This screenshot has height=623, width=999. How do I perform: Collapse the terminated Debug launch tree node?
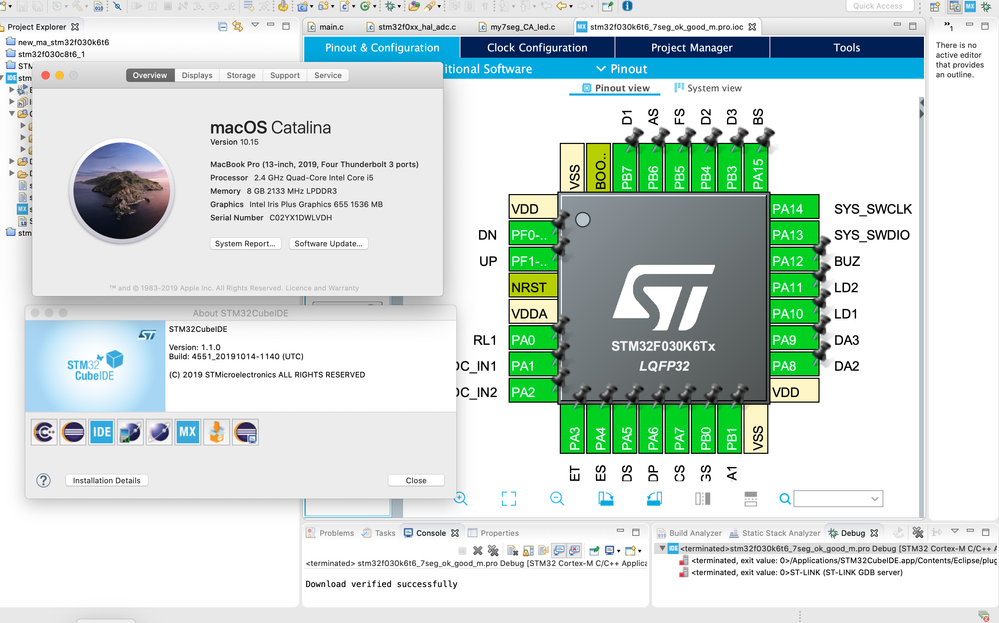[662, 548]
